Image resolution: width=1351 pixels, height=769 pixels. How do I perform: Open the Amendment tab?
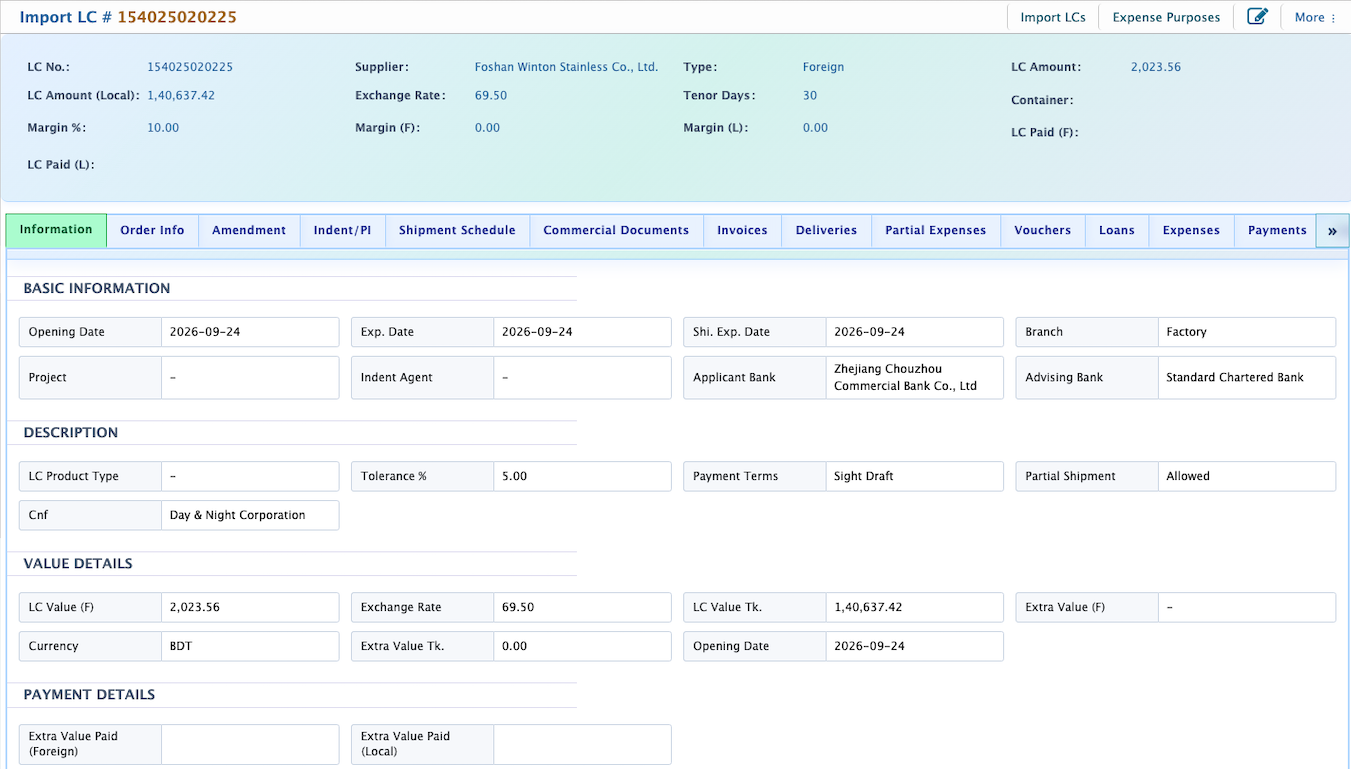point(249,230)
